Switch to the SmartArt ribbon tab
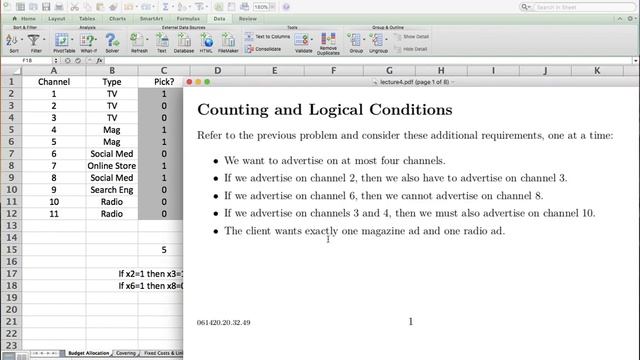 pos(151,19)
